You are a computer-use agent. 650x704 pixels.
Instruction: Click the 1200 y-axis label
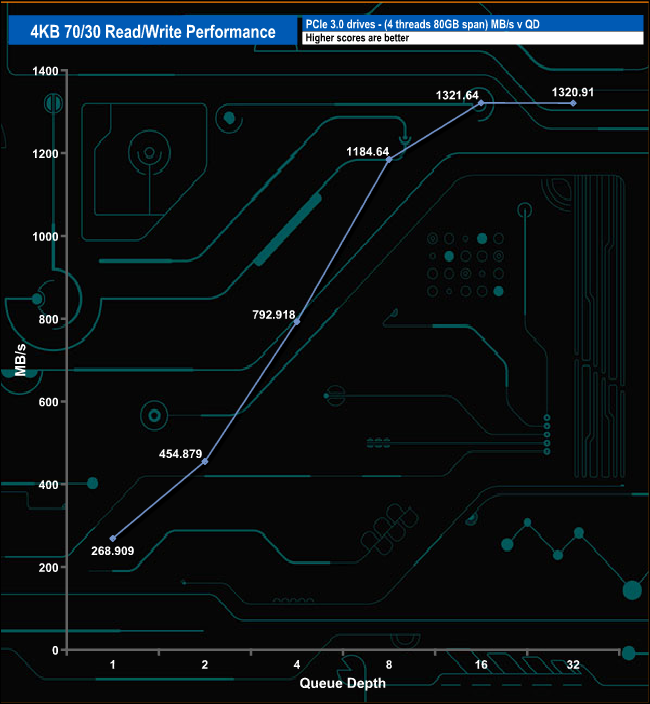click(45, 154)
